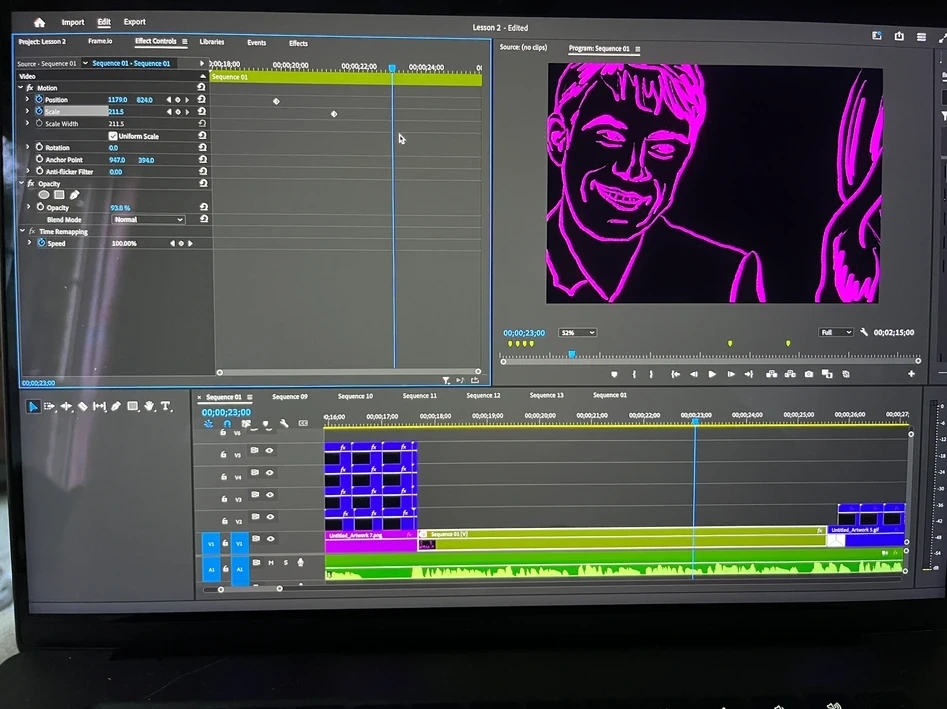Toggle animation stopwatch for Rotation
947x709 pixels.
(39, 147)
